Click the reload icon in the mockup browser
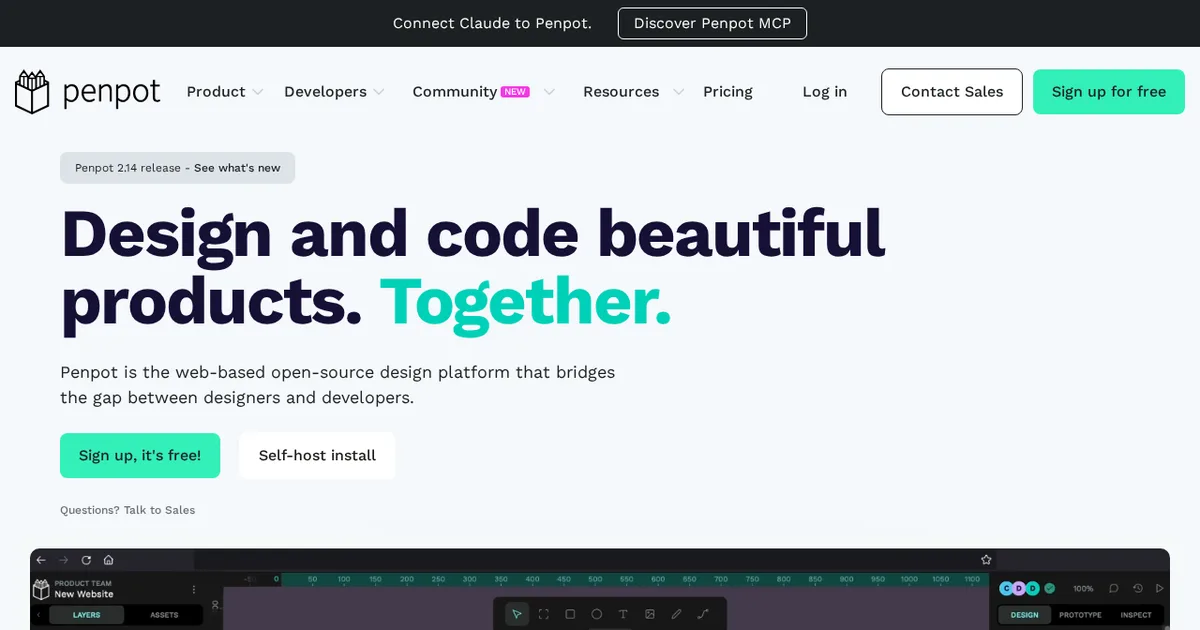 86,560
